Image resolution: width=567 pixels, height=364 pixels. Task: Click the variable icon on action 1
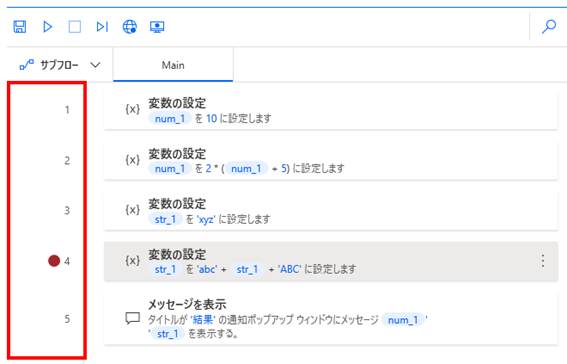pyautogui.click(x=132, y=109)
